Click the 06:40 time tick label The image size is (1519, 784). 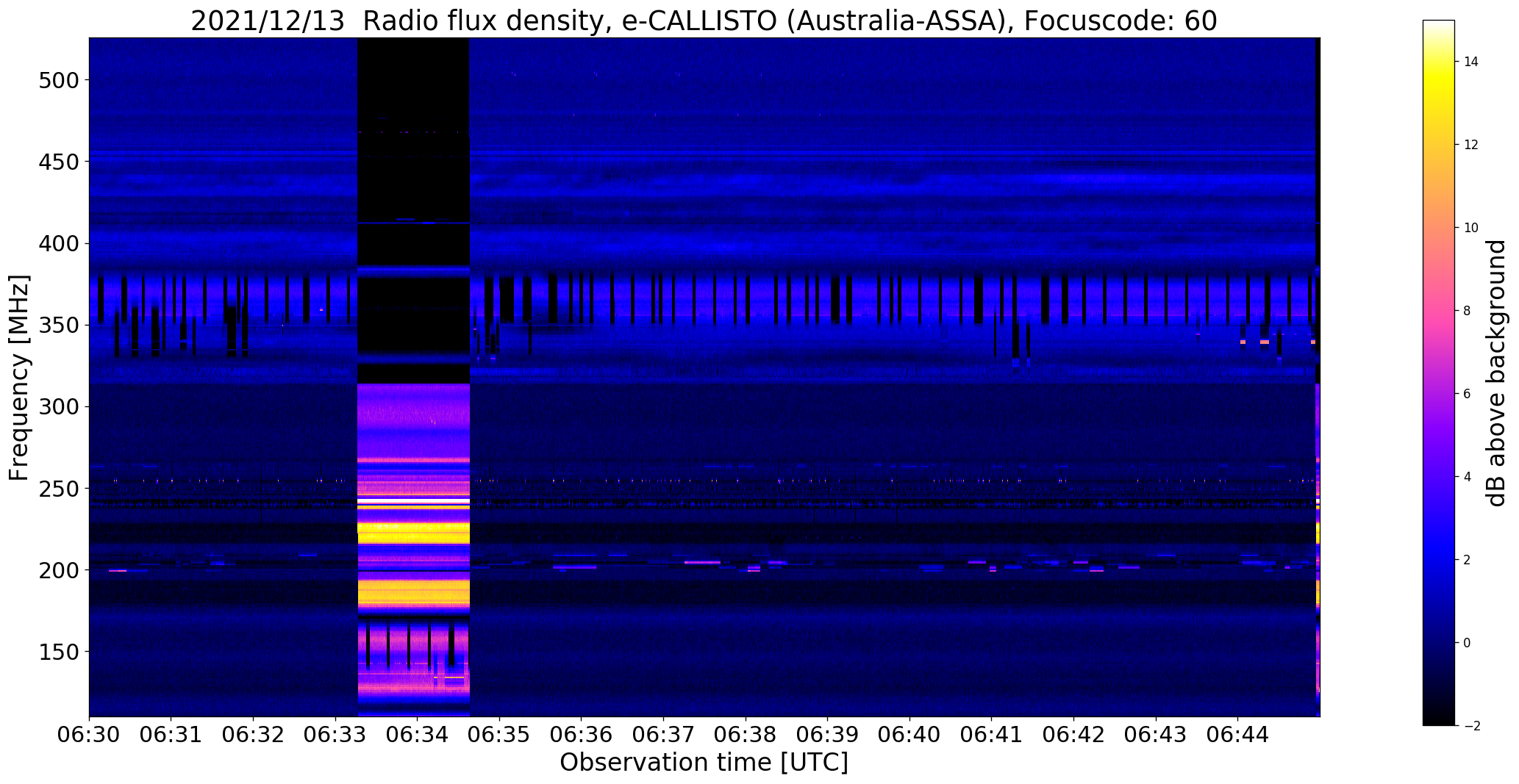(910, 735)
